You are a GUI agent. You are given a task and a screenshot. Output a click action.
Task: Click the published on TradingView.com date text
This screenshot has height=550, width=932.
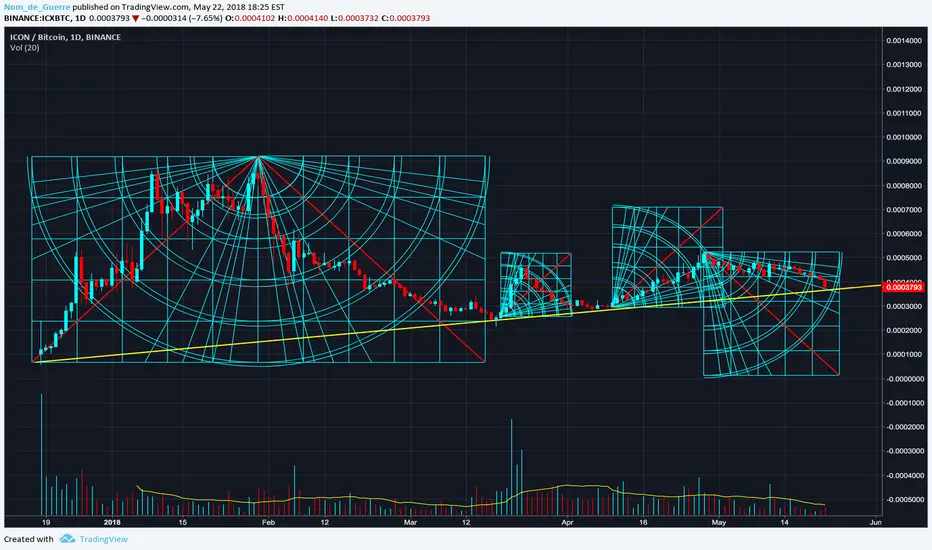pos(178,7)
